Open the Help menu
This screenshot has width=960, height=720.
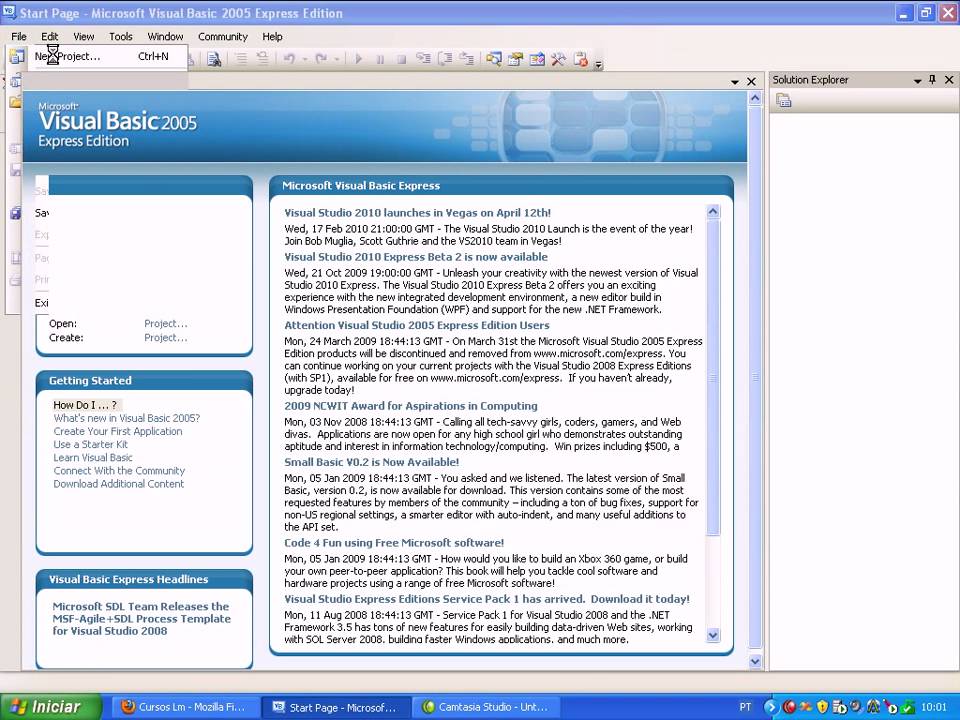pos(272,37)
